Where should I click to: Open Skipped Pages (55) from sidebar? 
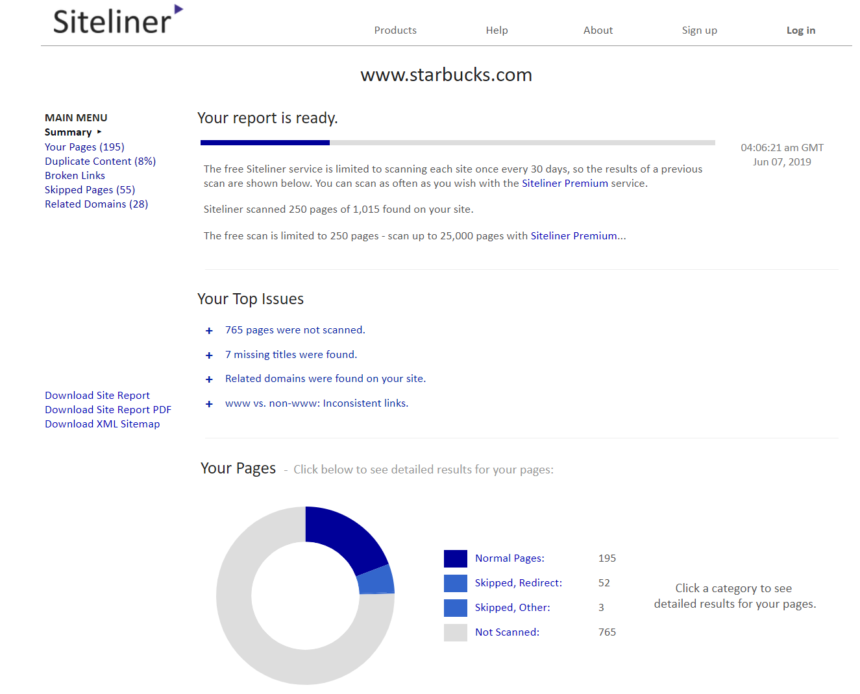tap(90, 189)
